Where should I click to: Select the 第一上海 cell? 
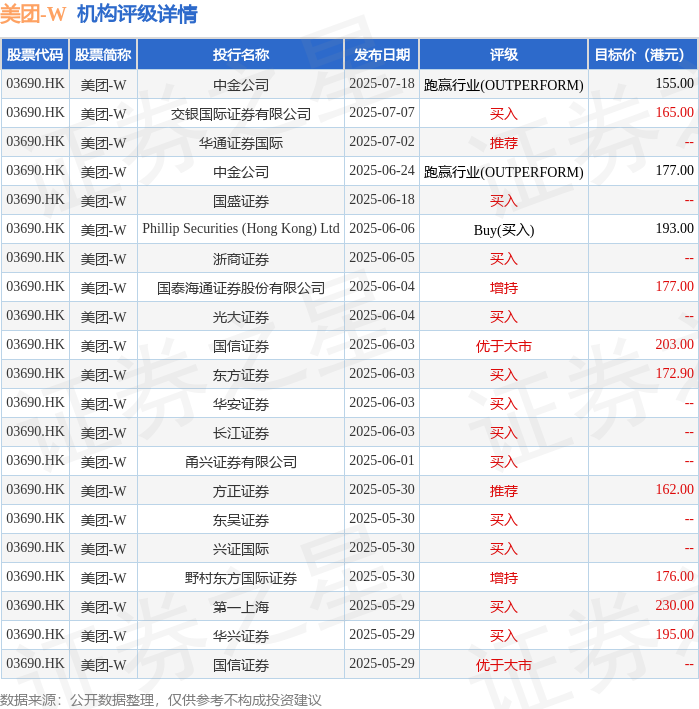pyautogui.click(x=241, y=607)
